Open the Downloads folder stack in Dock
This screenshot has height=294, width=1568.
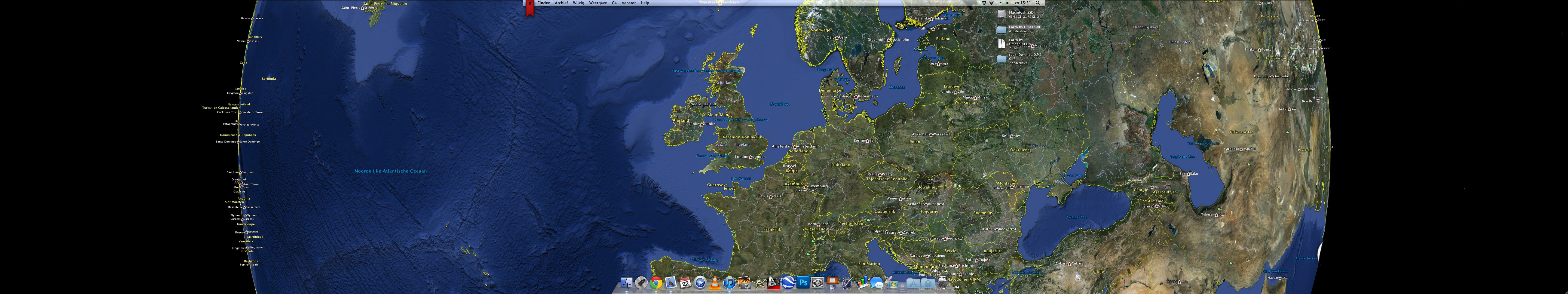928,284
